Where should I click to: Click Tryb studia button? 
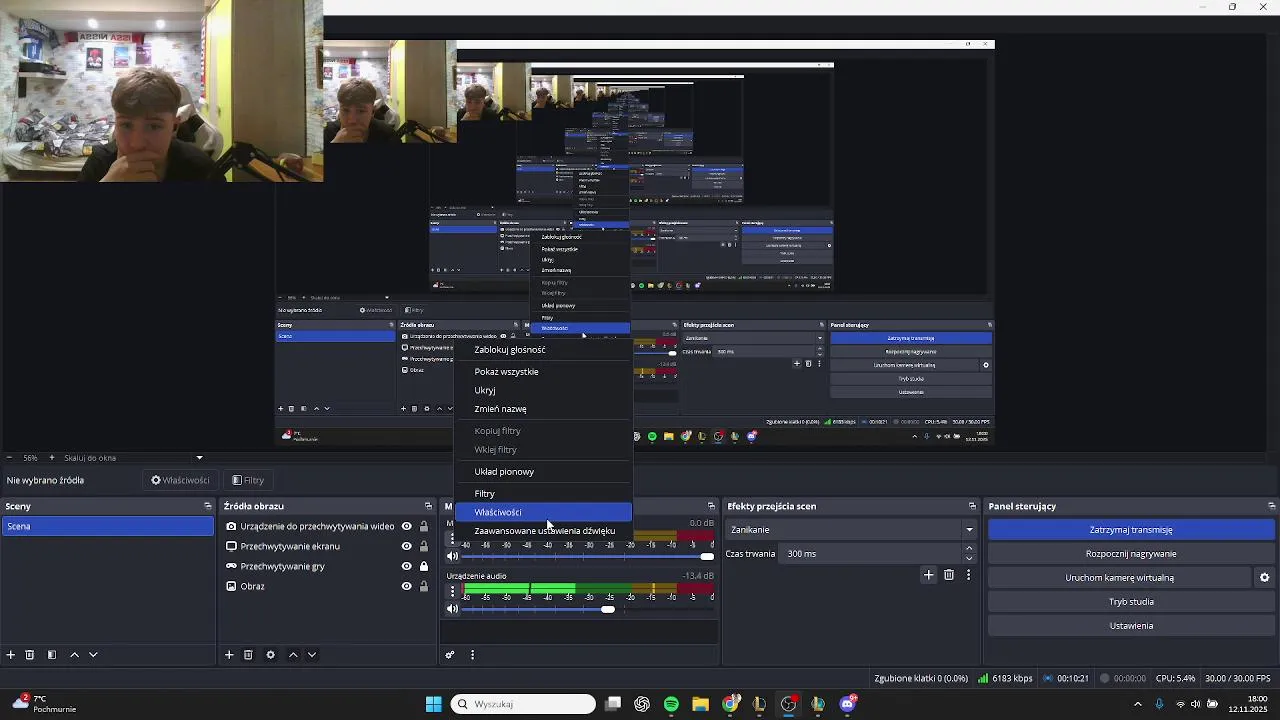1131,602
